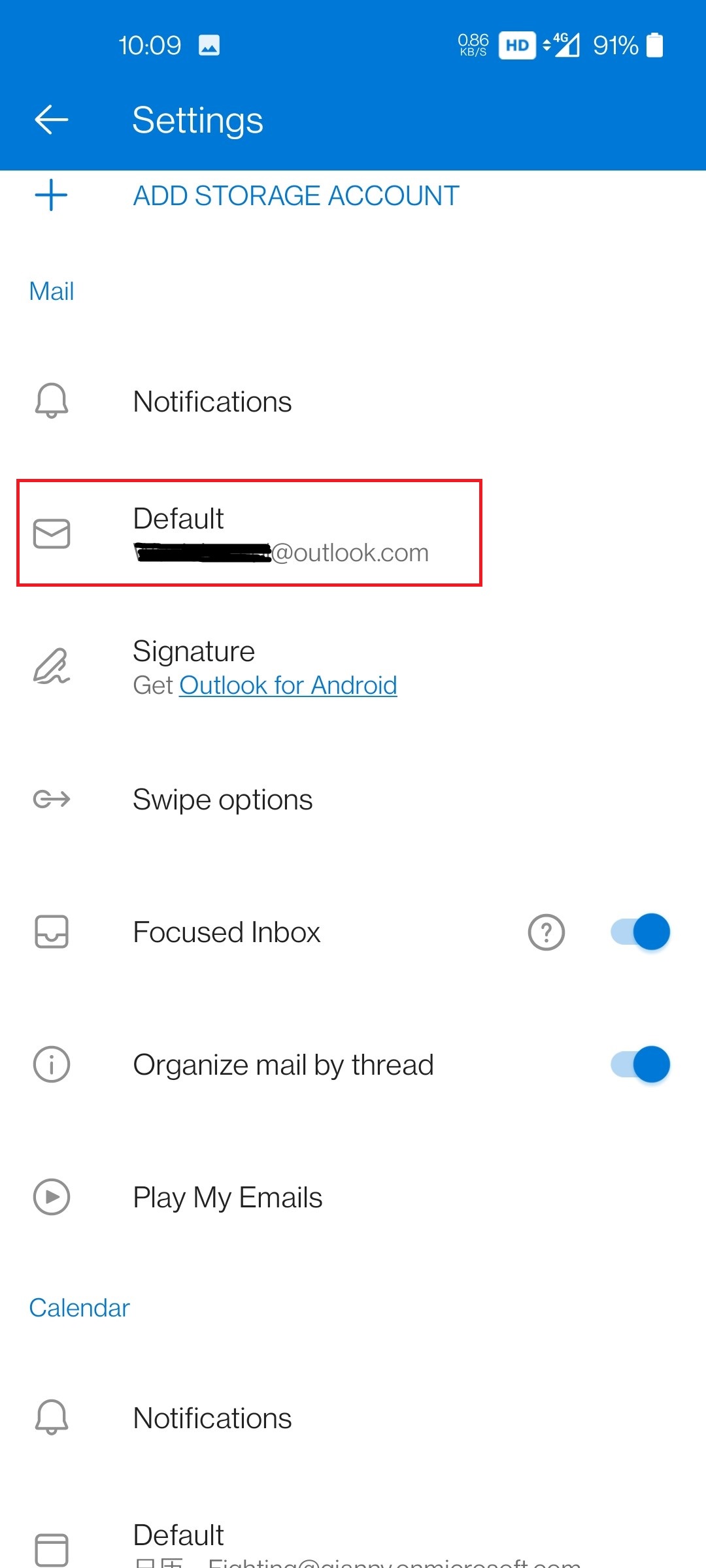Open the Outlook for Android link

click(x=288, y=685)
